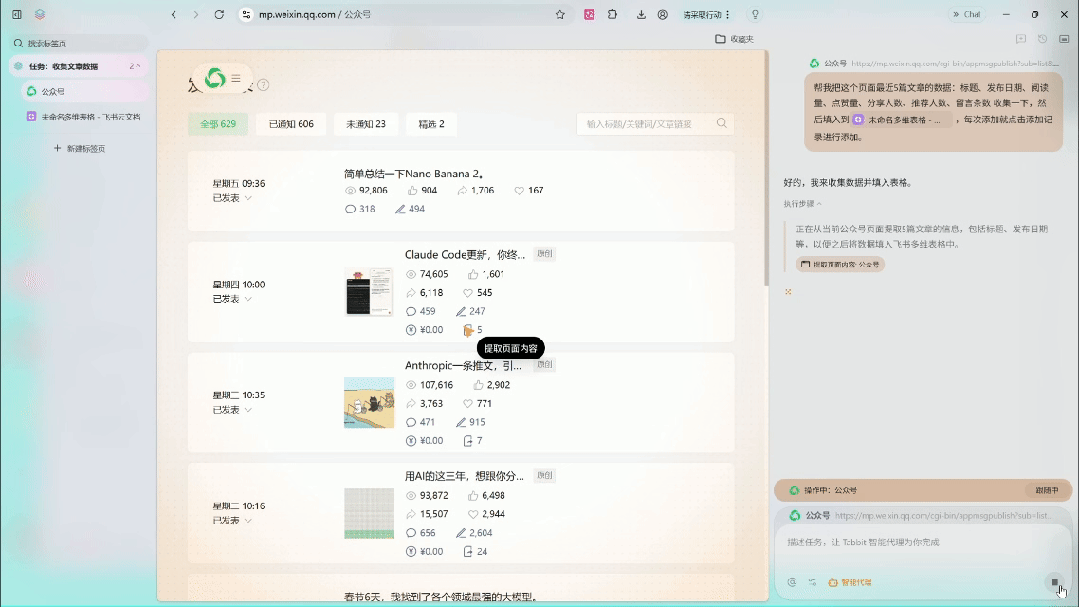The width and height of the screenshot is (1079, 607).
Task: Open the 飞书云文档 multi-dimensional table link
Action: [84, 116]
